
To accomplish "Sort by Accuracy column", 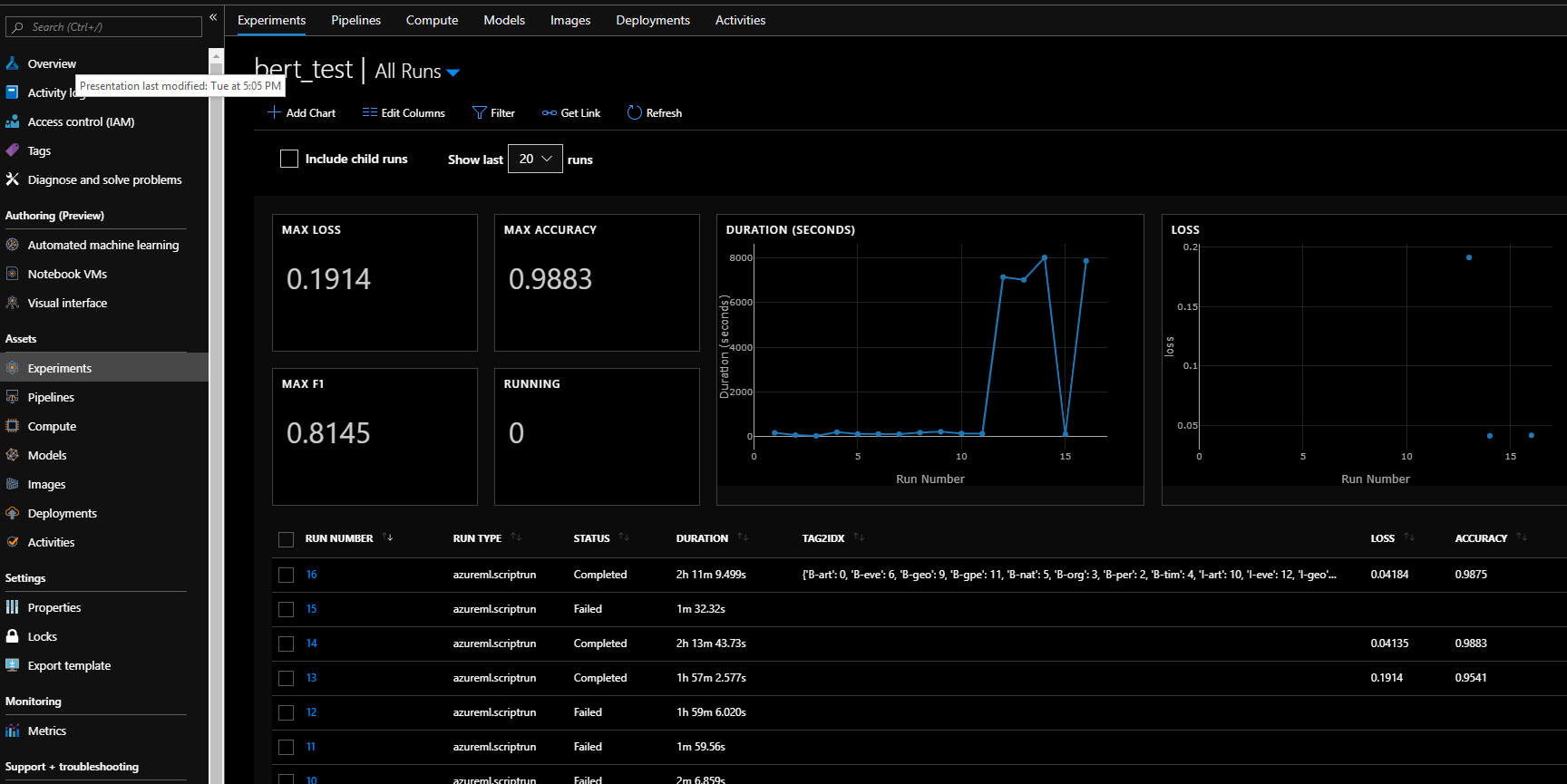I will click(x=1522, y=537).
